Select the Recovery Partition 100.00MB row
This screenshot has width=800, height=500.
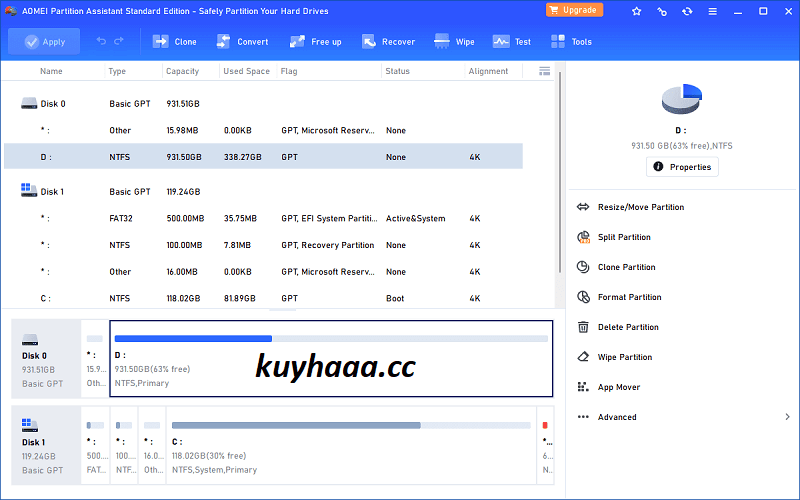[263, 245]
